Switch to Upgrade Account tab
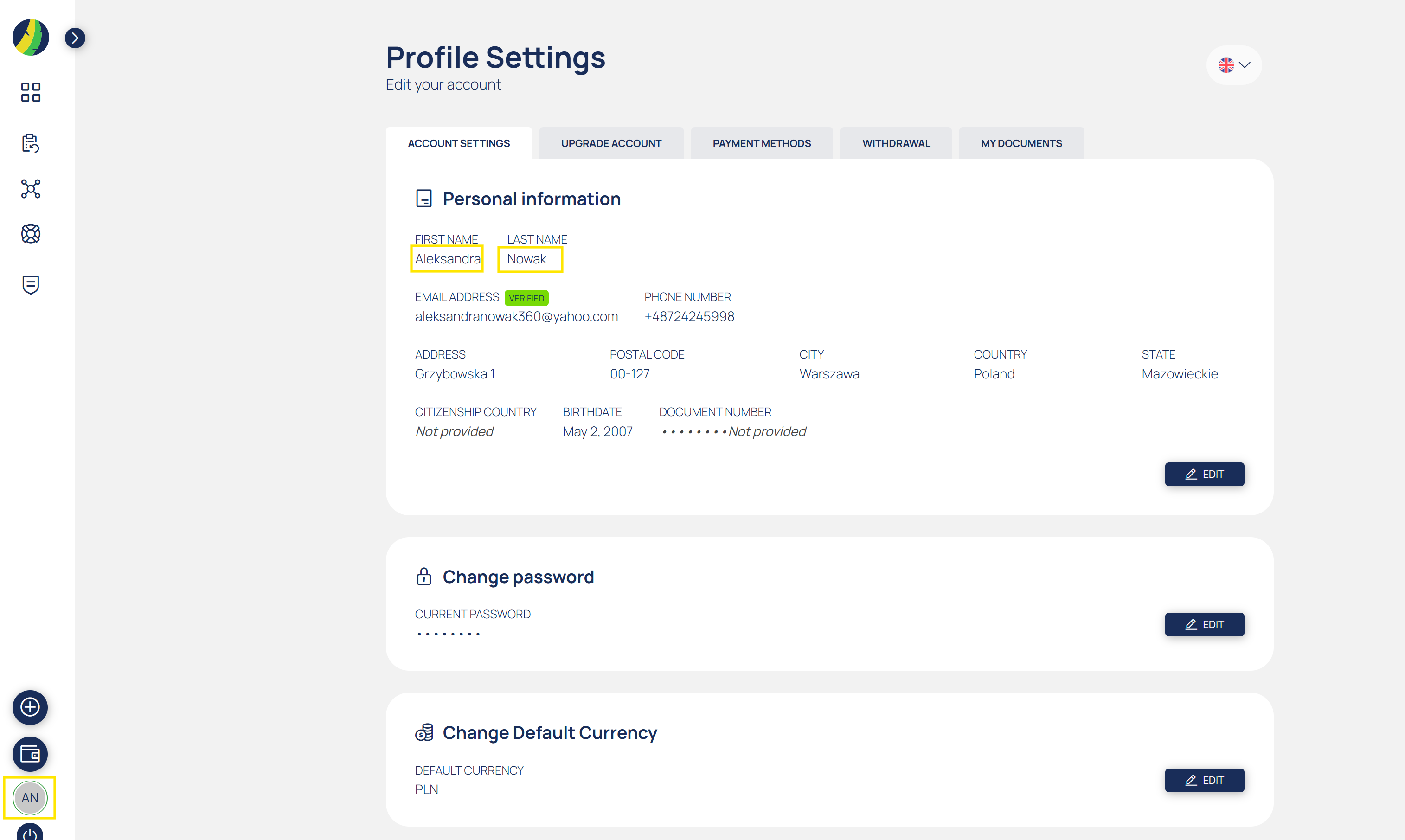 [611, 143]
